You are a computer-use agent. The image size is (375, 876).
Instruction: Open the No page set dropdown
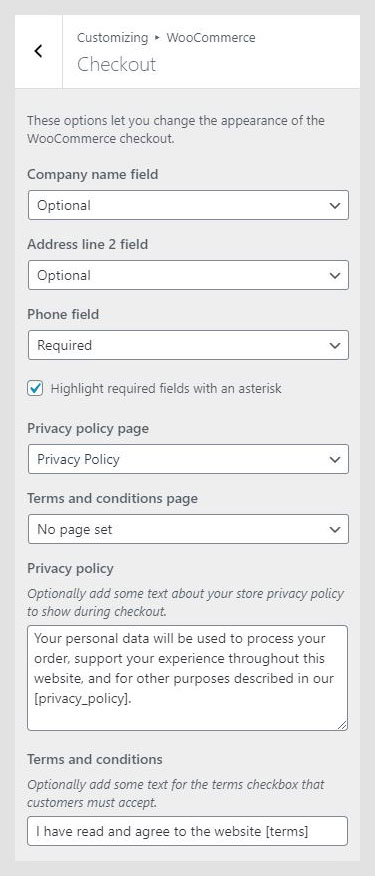(x=188, y=529)
